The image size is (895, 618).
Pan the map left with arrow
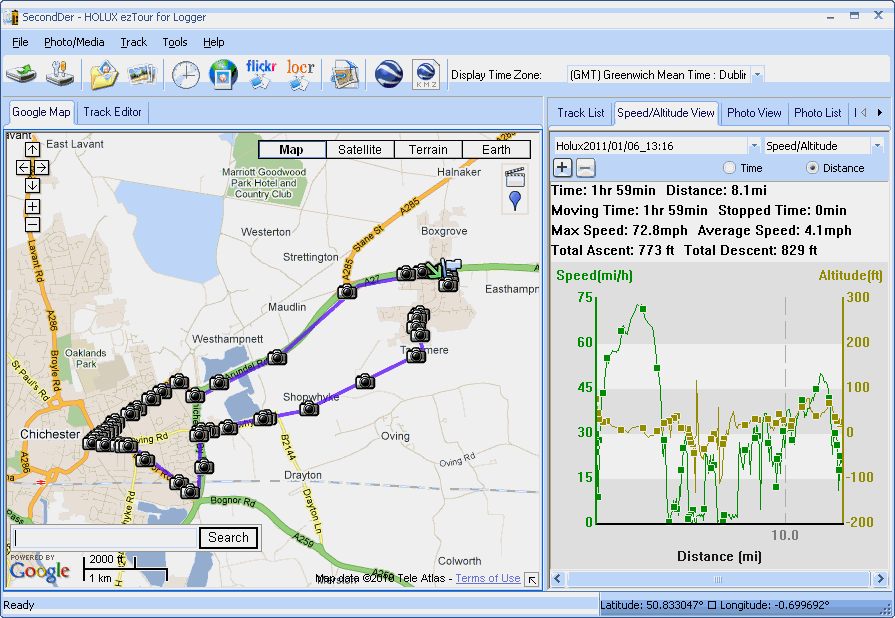click(x=23, y=167)
